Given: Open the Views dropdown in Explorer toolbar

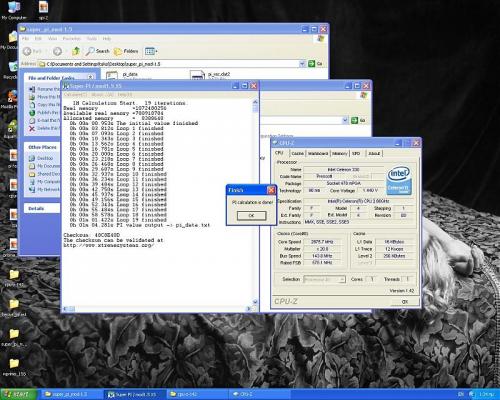Looking at the screenshot, I should coord(151,51).
